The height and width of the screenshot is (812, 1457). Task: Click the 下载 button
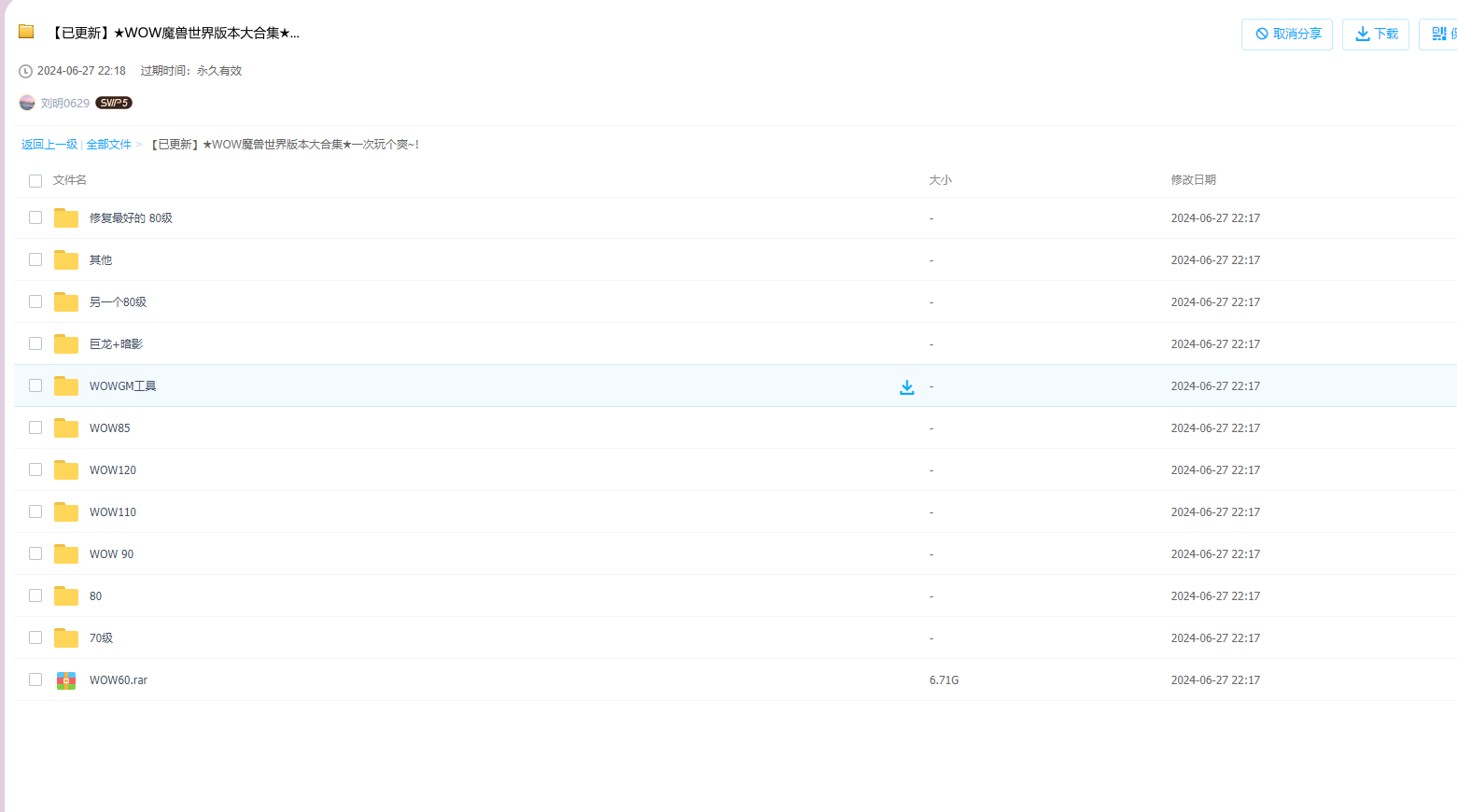(1376, 34)
